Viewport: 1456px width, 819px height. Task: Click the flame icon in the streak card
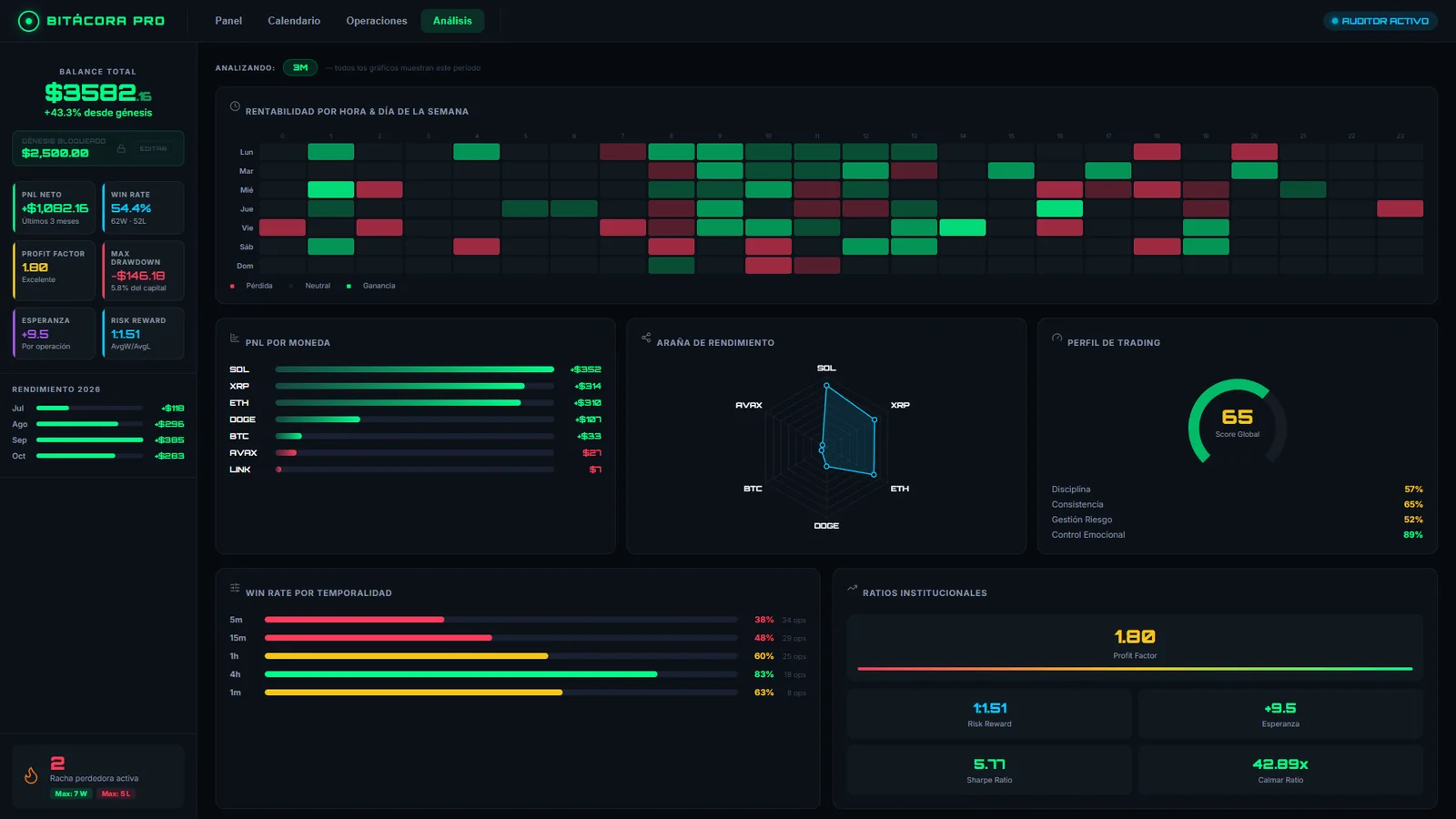(x=31, y=775)
